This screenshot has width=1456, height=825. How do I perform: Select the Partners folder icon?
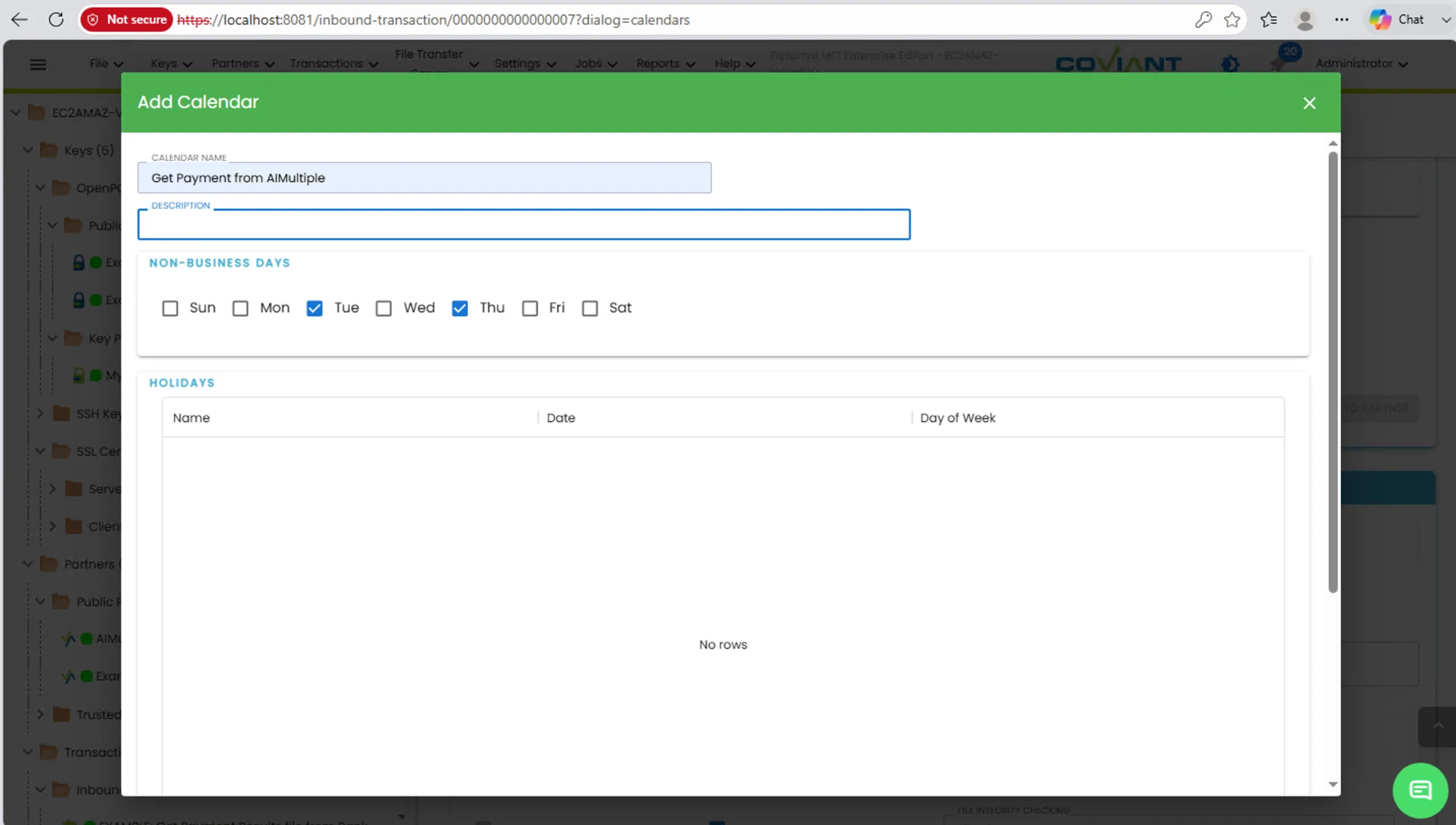point(49,564)
